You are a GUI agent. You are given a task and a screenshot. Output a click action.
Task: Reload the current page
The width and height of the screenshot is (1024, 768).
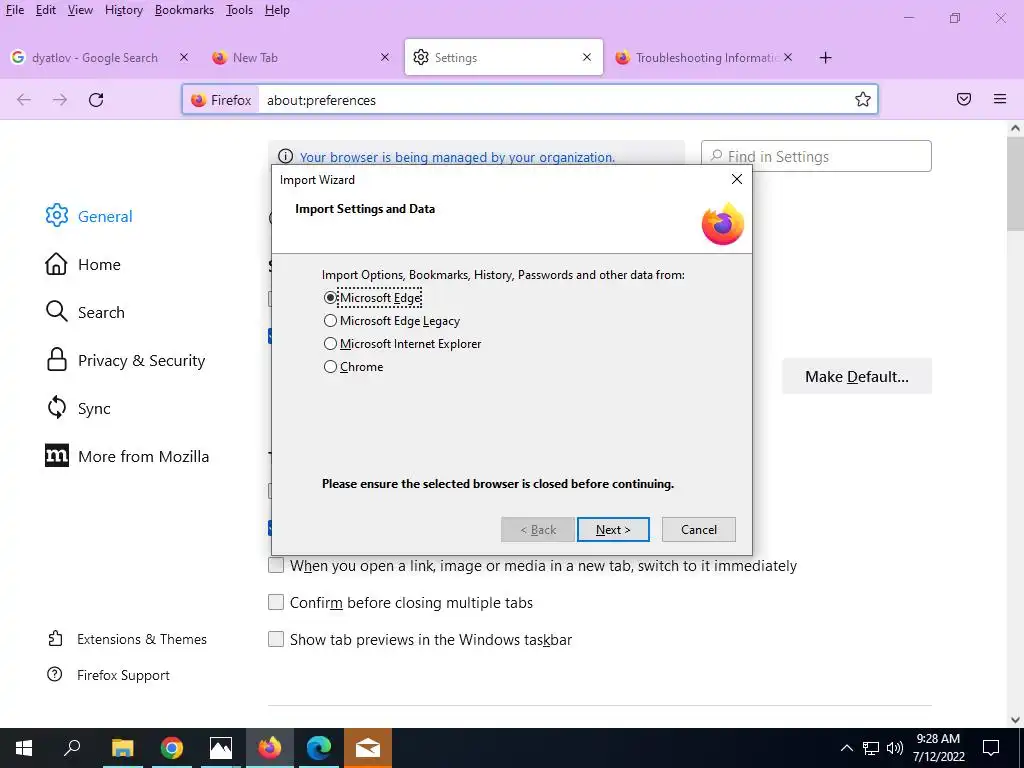coord(96,100)
